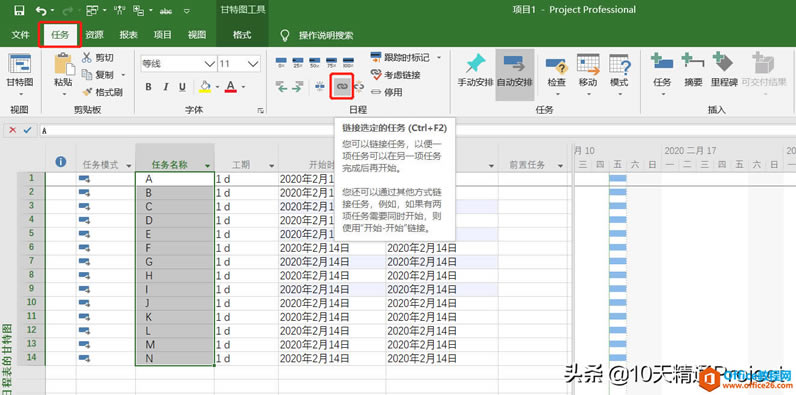Select Auto Schedule (自动安排)

click(515, 74)
